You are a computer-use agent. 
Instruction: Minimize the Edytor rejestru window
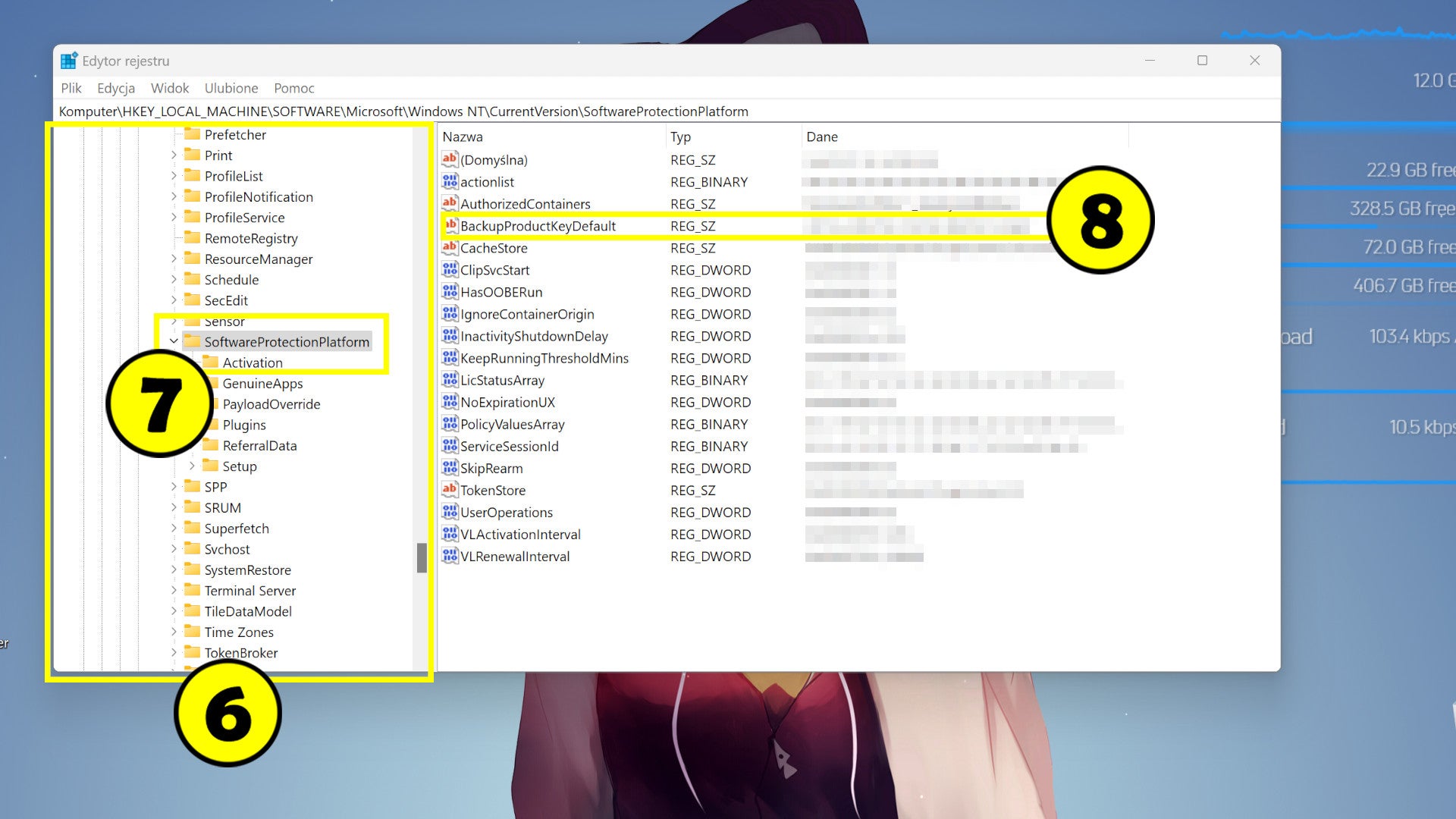1150,61
